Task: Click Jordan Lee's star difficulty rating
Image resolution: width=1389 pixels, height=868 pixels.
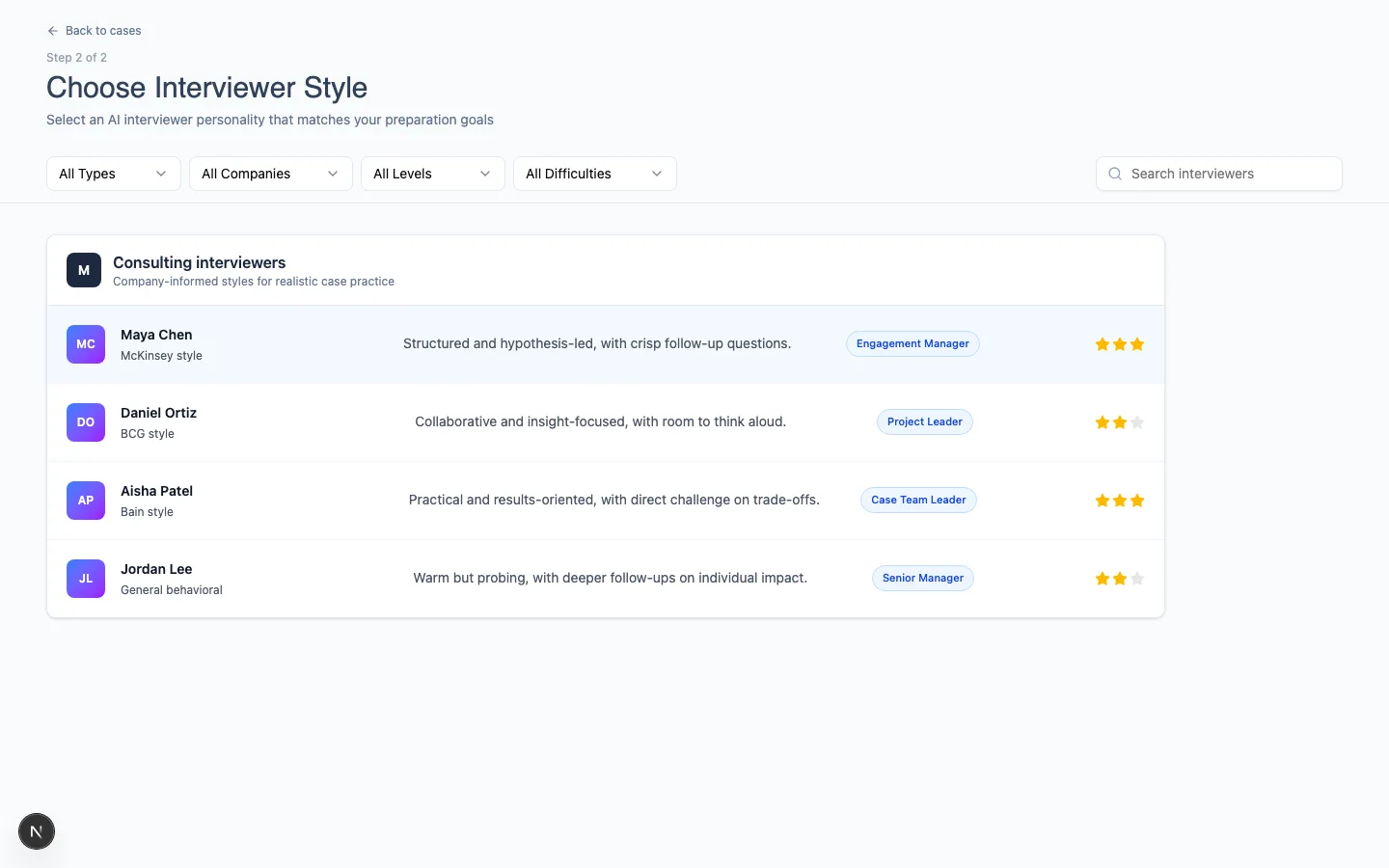Action: 1120,579
